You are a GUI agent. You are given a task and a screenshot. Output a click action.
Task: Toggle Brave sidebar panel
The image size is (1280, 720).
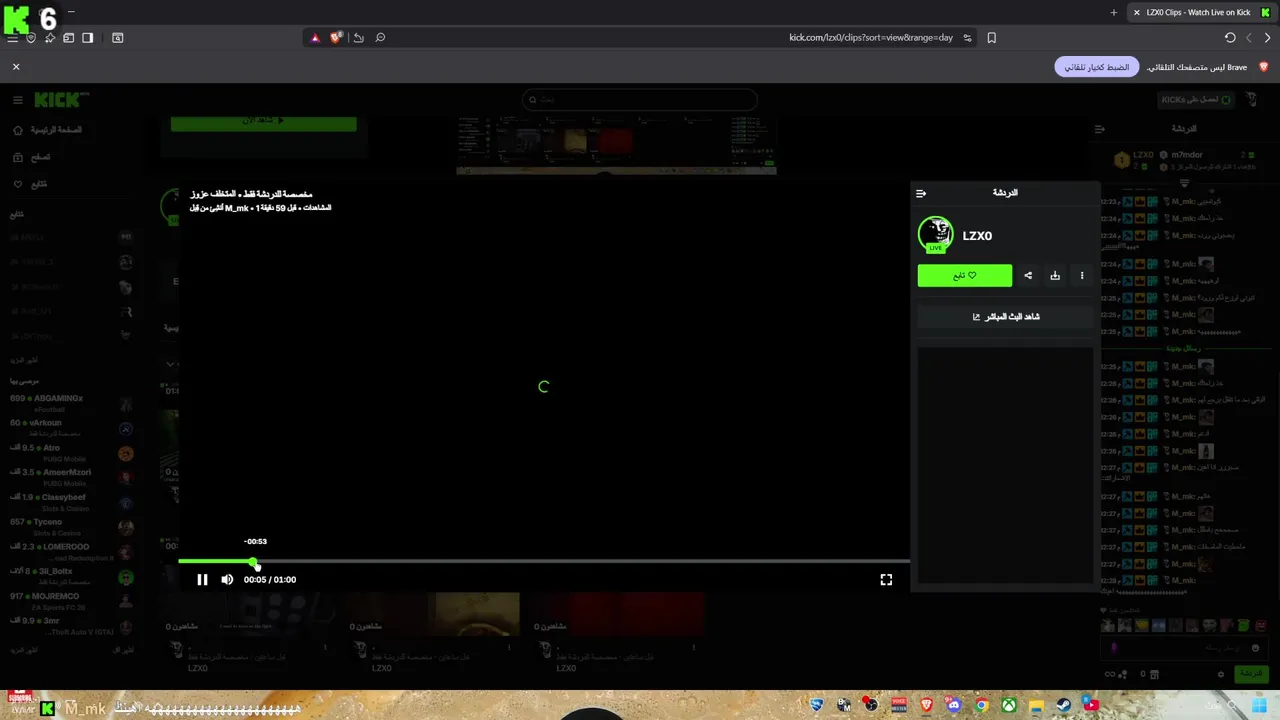(x=87, y=38)
